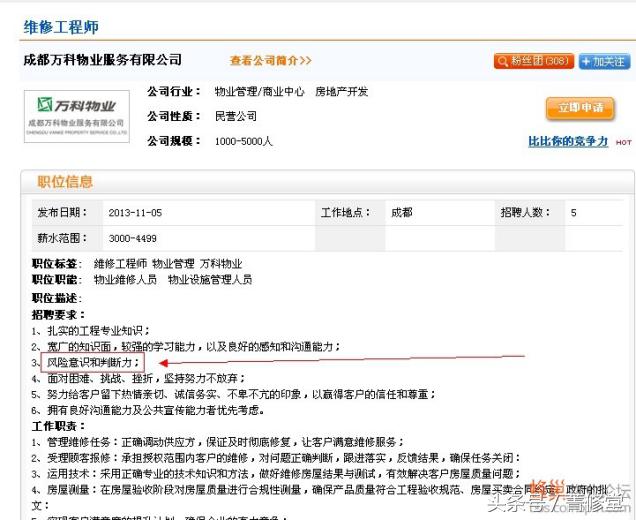Click the 万科物业 company logo

click(77, 116)
